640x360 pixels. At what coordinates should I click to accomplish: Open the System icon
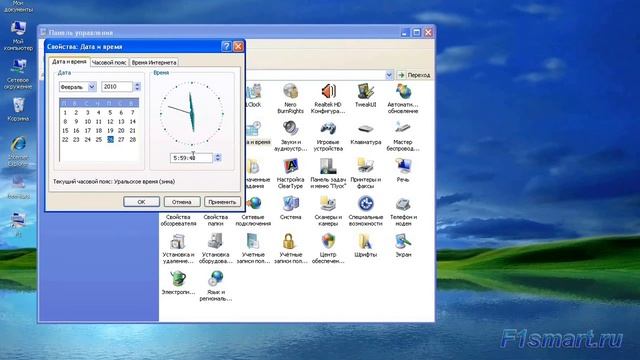(x=290, y=208)
